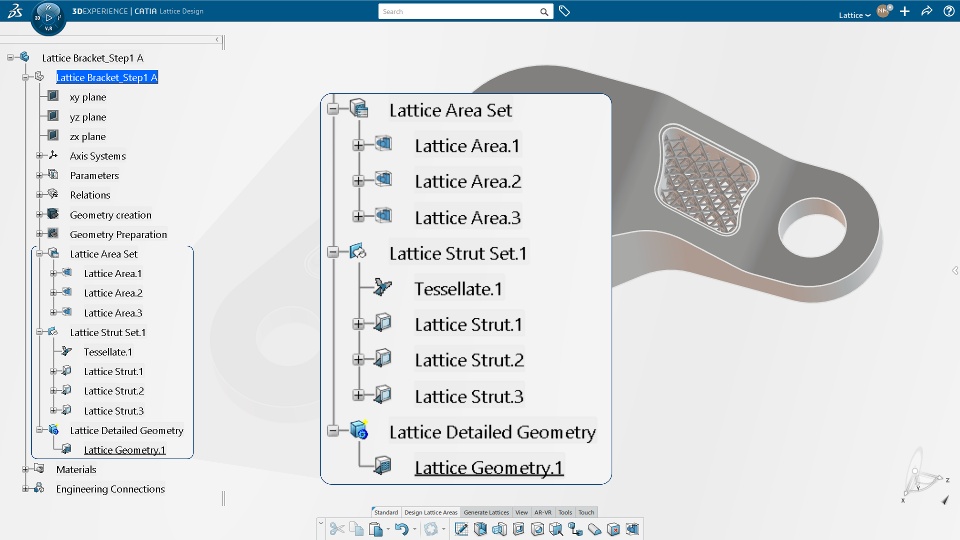Collapse tree panel with left chevron
This screenshot has width=960, height=540.
pos(217,39)
